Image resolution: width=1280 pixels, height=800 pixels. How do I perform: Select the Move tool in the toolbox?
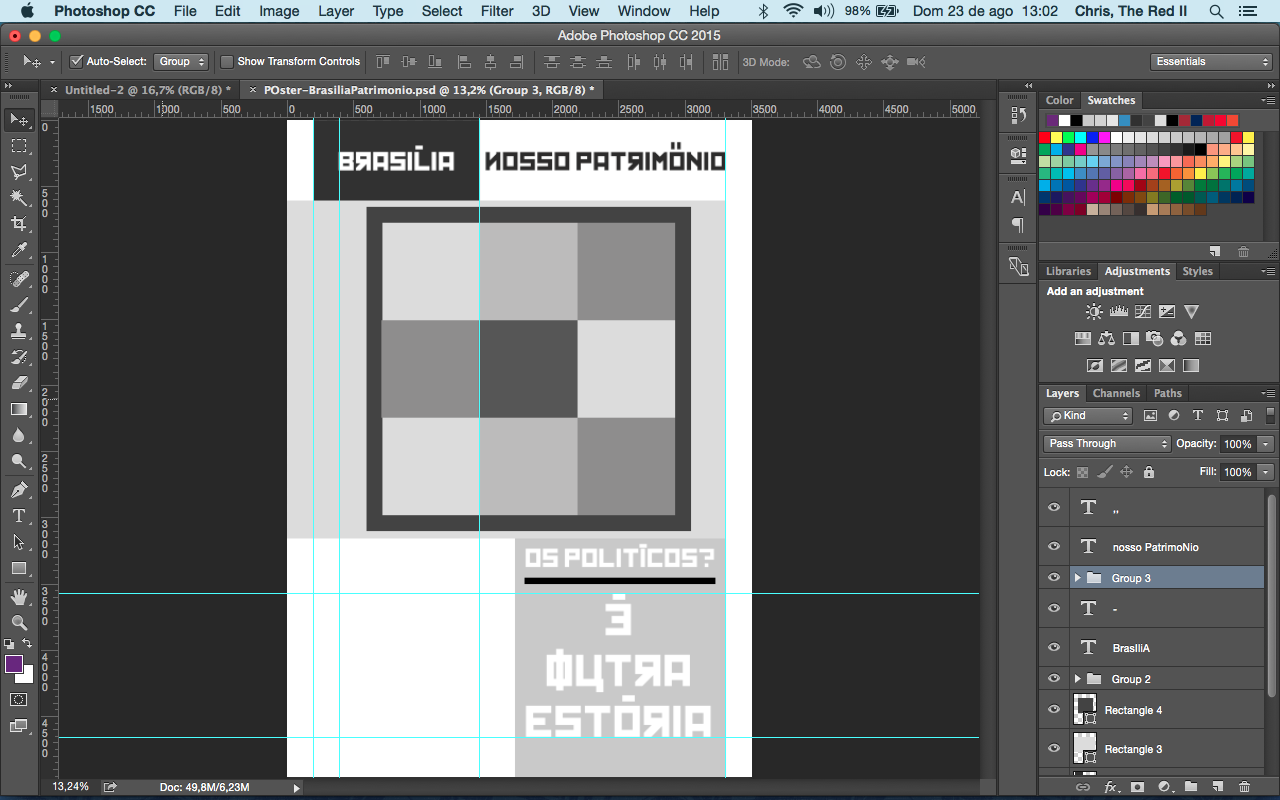[x=19, y=120]
